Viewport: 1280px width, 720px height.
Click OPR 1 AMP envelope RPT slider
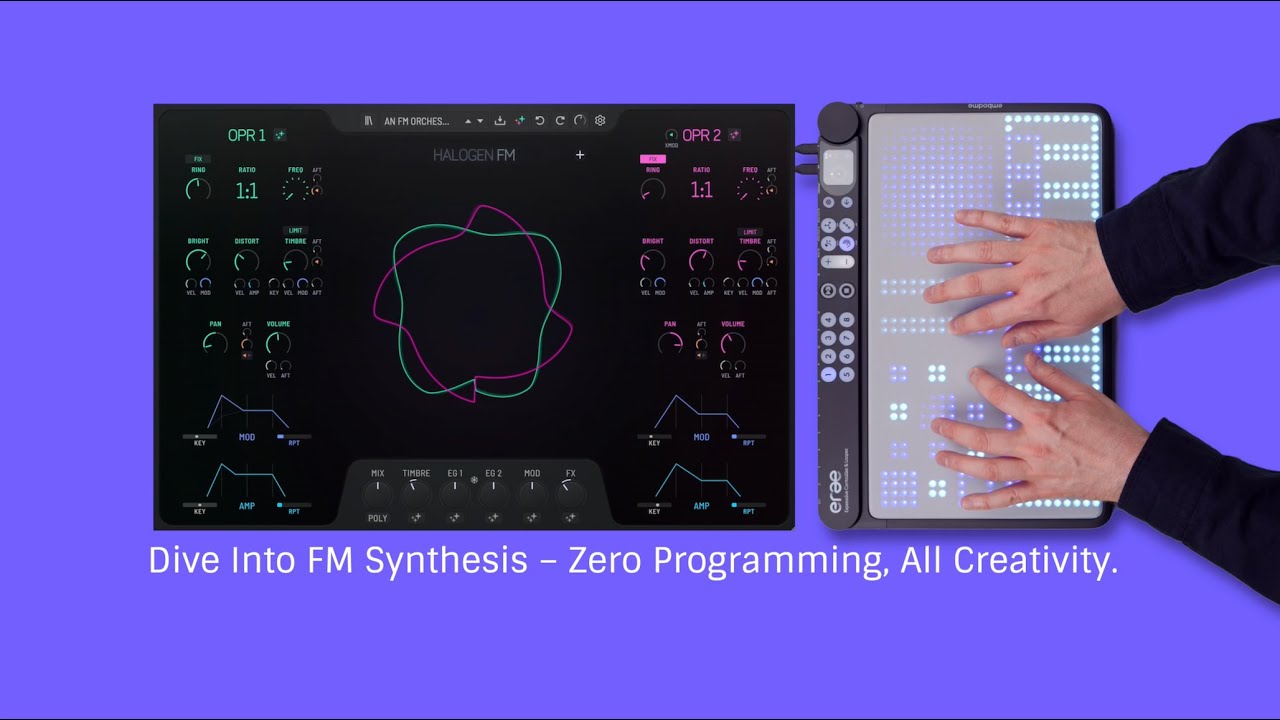pyautogui.click(x=294, y=505)
